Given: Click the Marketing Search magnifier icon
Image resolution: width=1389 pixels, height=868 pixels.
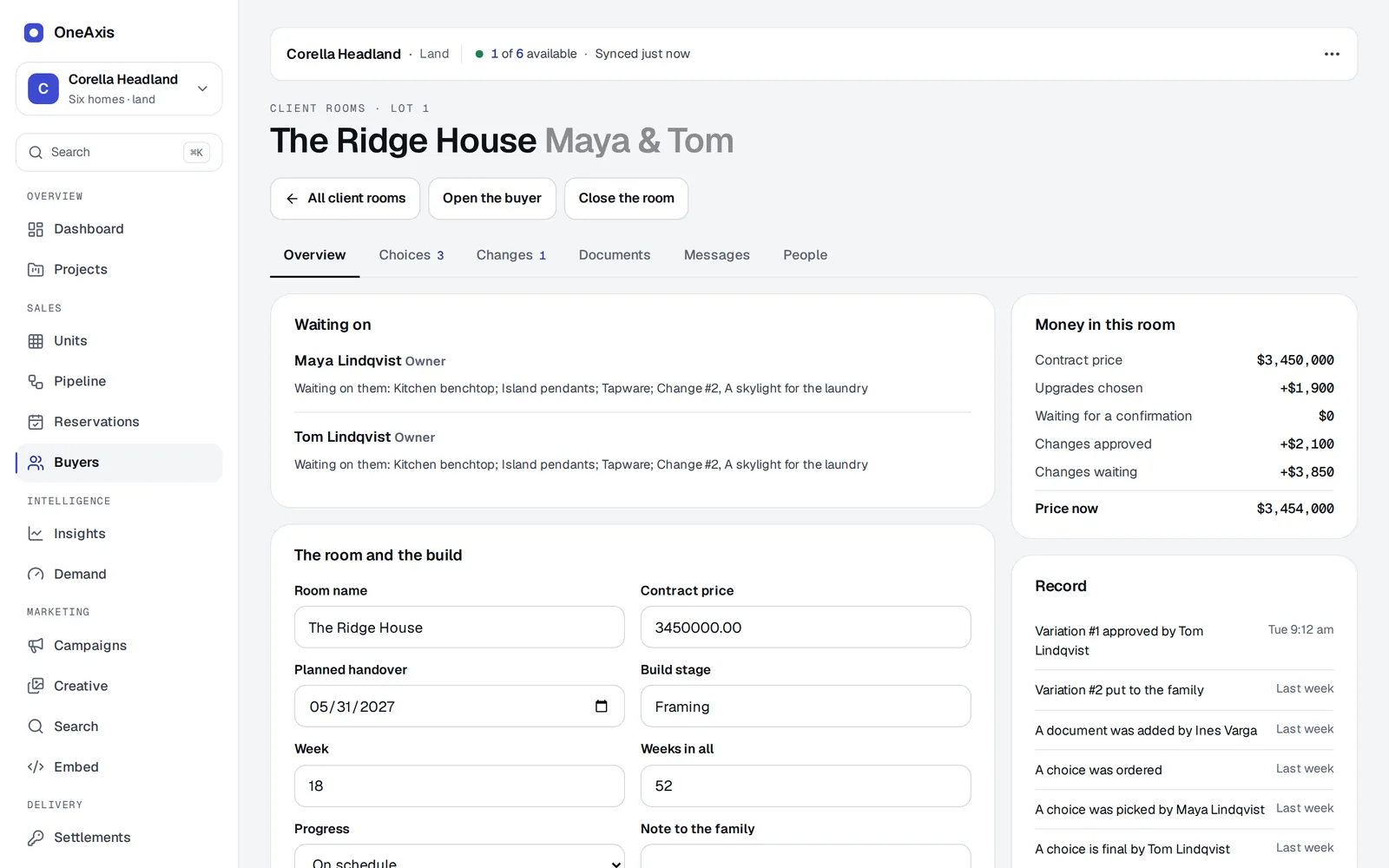Looking at the screenshot, I should (36, 727).
